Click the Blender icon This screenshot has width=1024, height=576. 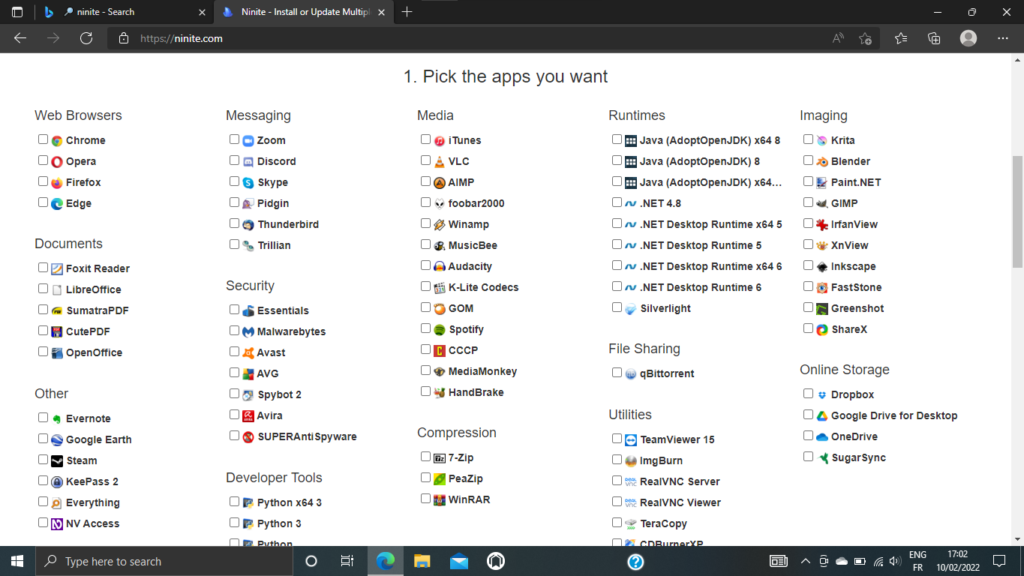(822, 161)
